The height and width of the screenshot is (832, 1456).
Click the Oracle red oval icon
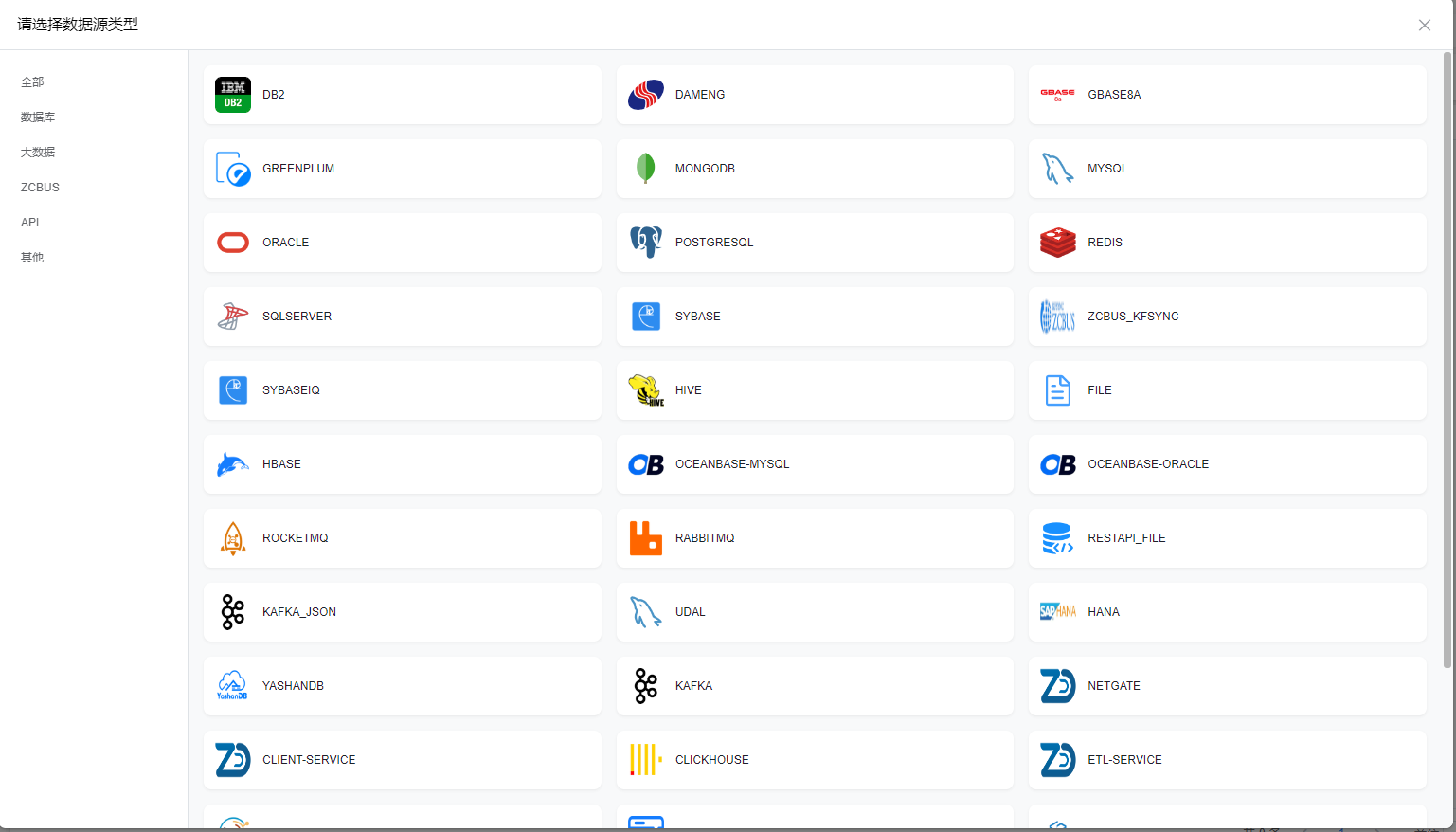click(233, 243)
